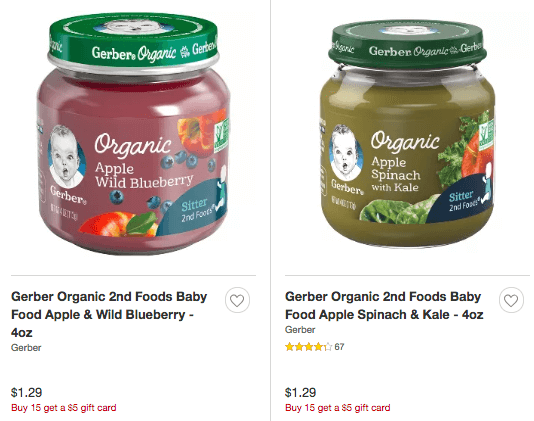Click gift card promo under spinach kale product
The image size is (534, 421).
pyautogui.click(x=337, y=408)
